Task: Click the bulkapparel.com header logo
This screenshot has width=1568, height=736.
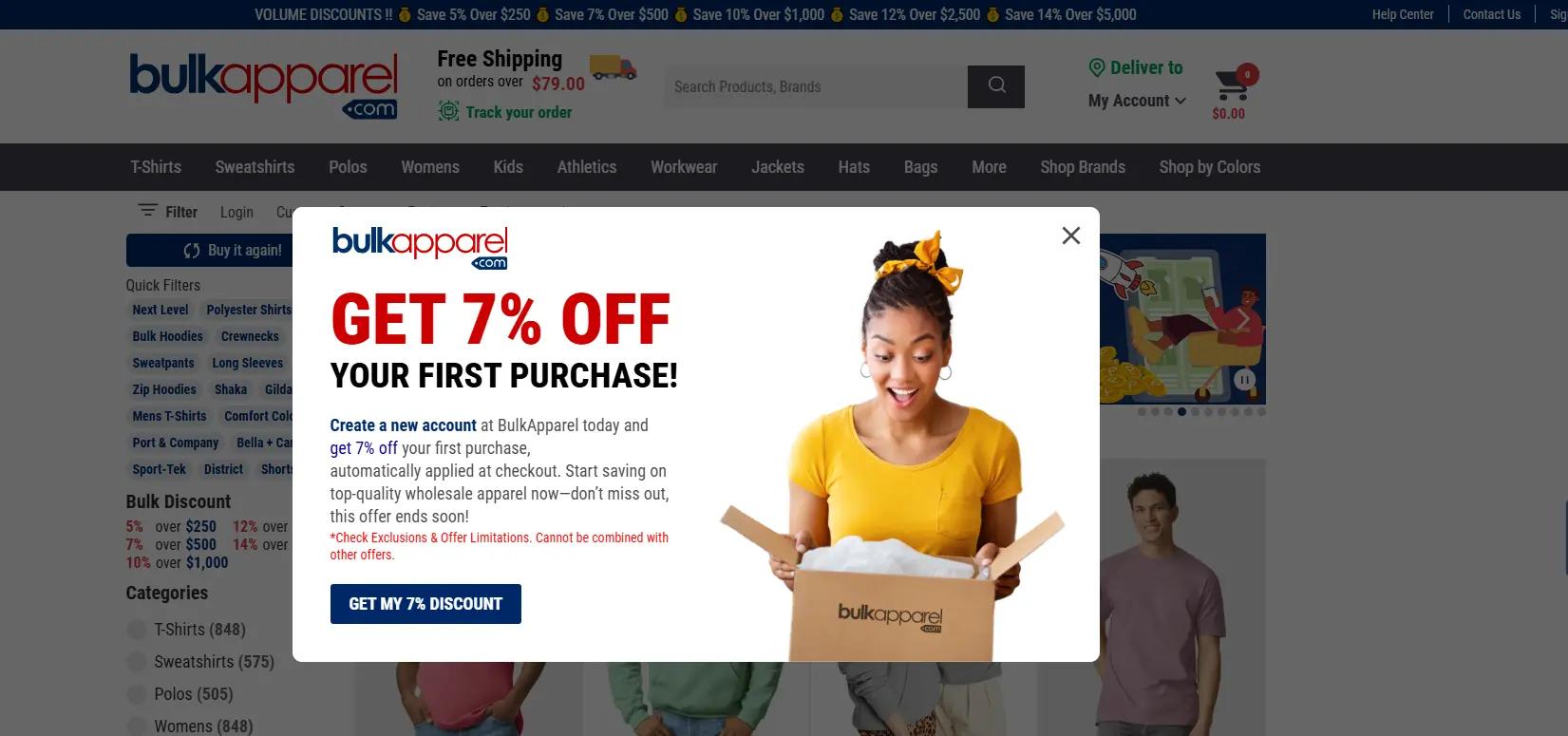Action: 263,86
